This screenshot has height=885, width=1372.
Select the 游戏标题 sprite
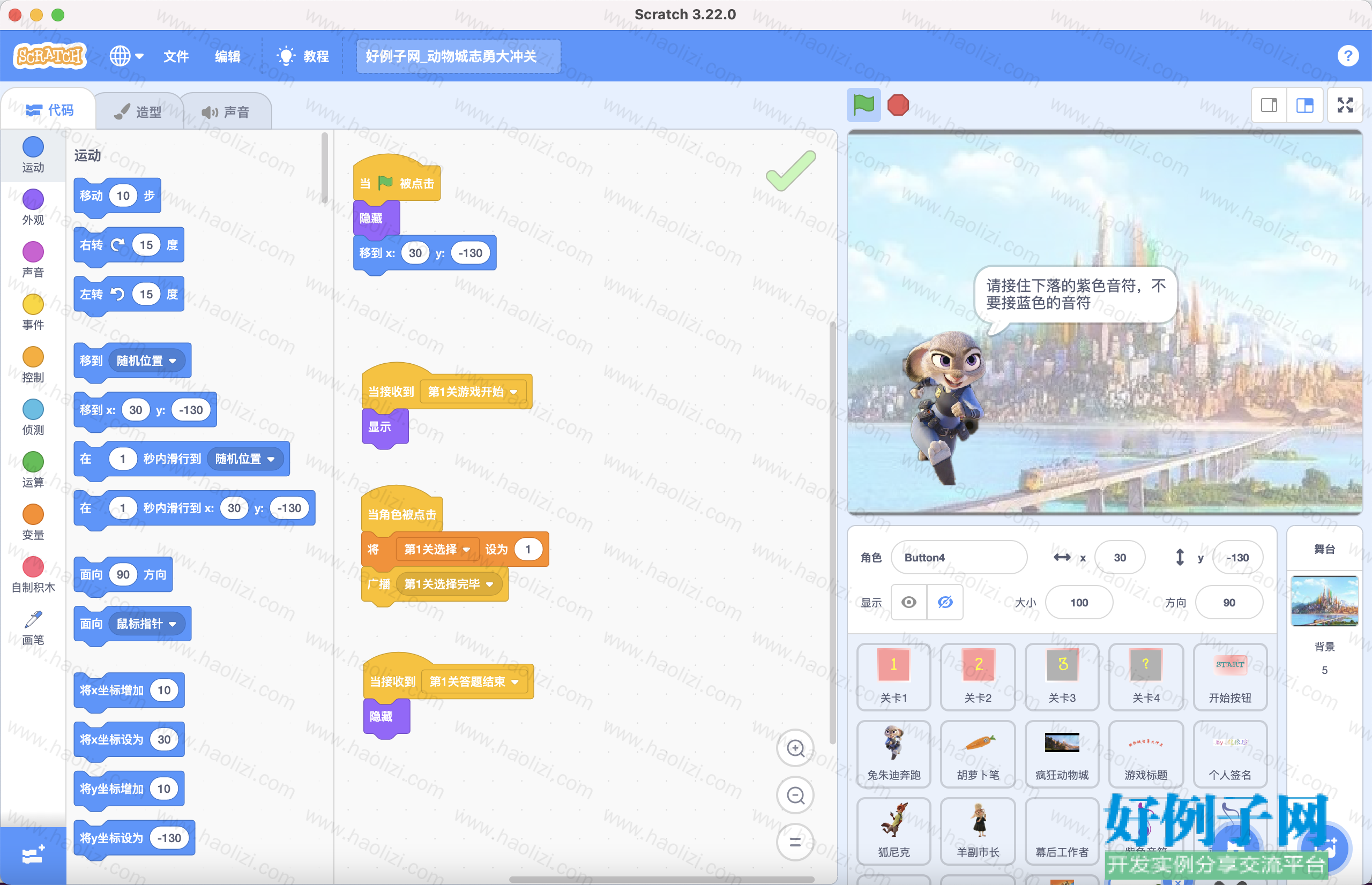pos(1145,754)
